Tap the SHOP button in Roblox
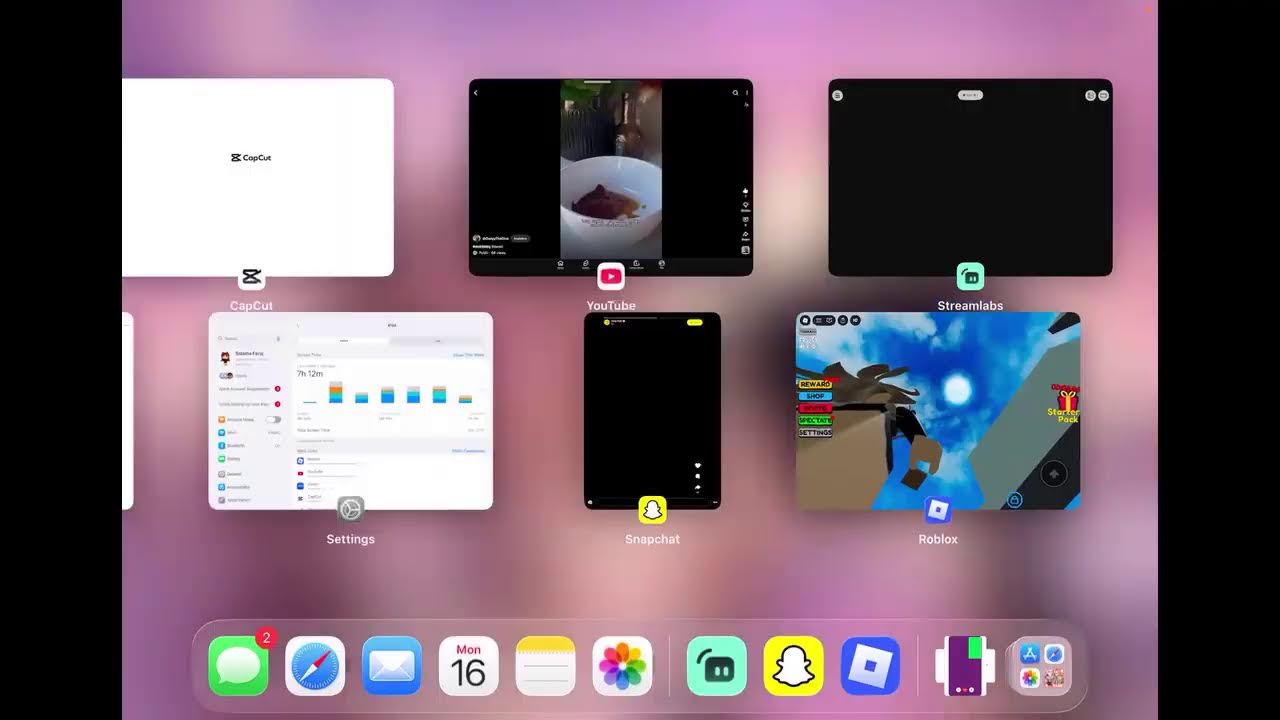The image size is (1280, 720). coord(815,396)
